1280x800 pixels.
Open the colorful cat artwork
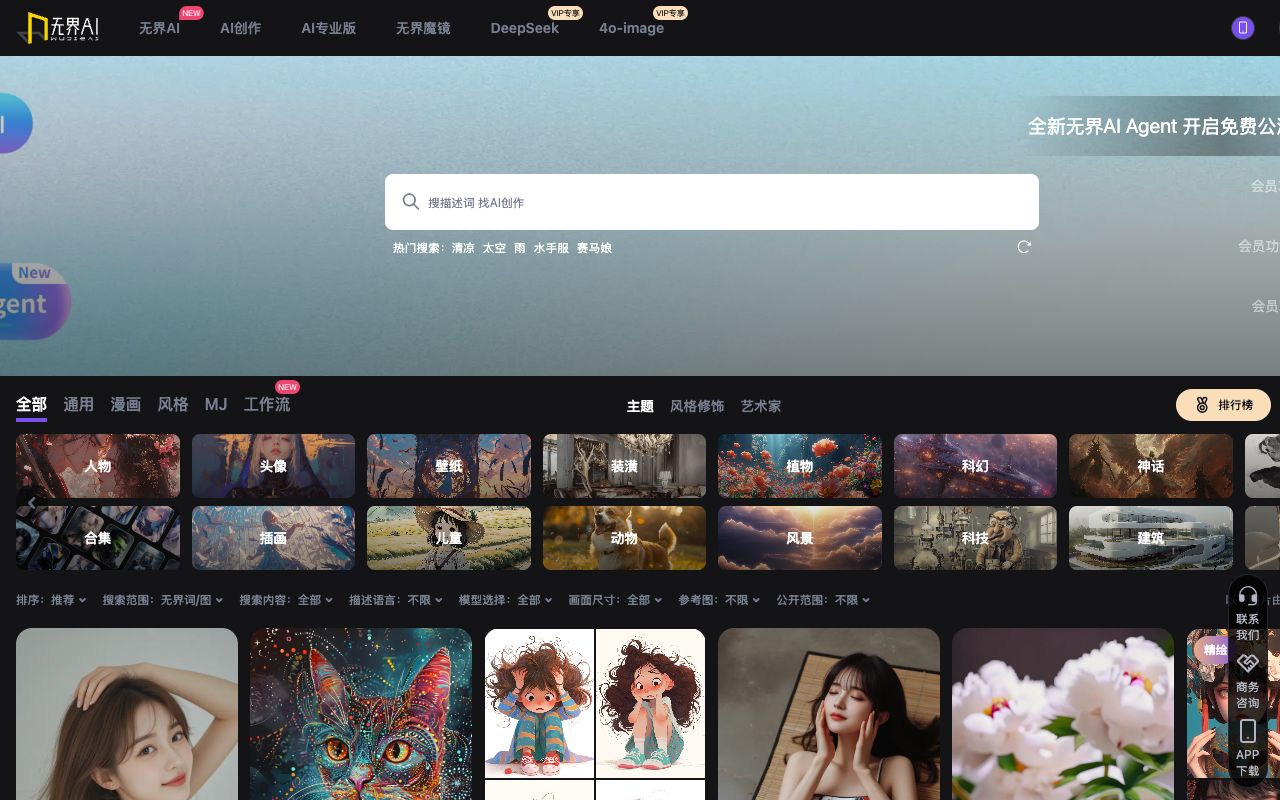[x=361, y=713]
